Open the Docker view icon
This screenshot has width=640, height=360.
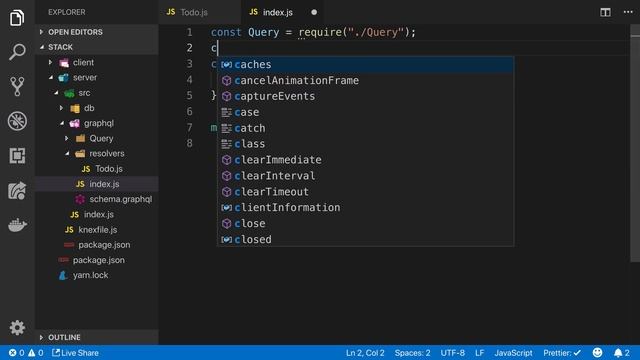[x=17, y=224]
